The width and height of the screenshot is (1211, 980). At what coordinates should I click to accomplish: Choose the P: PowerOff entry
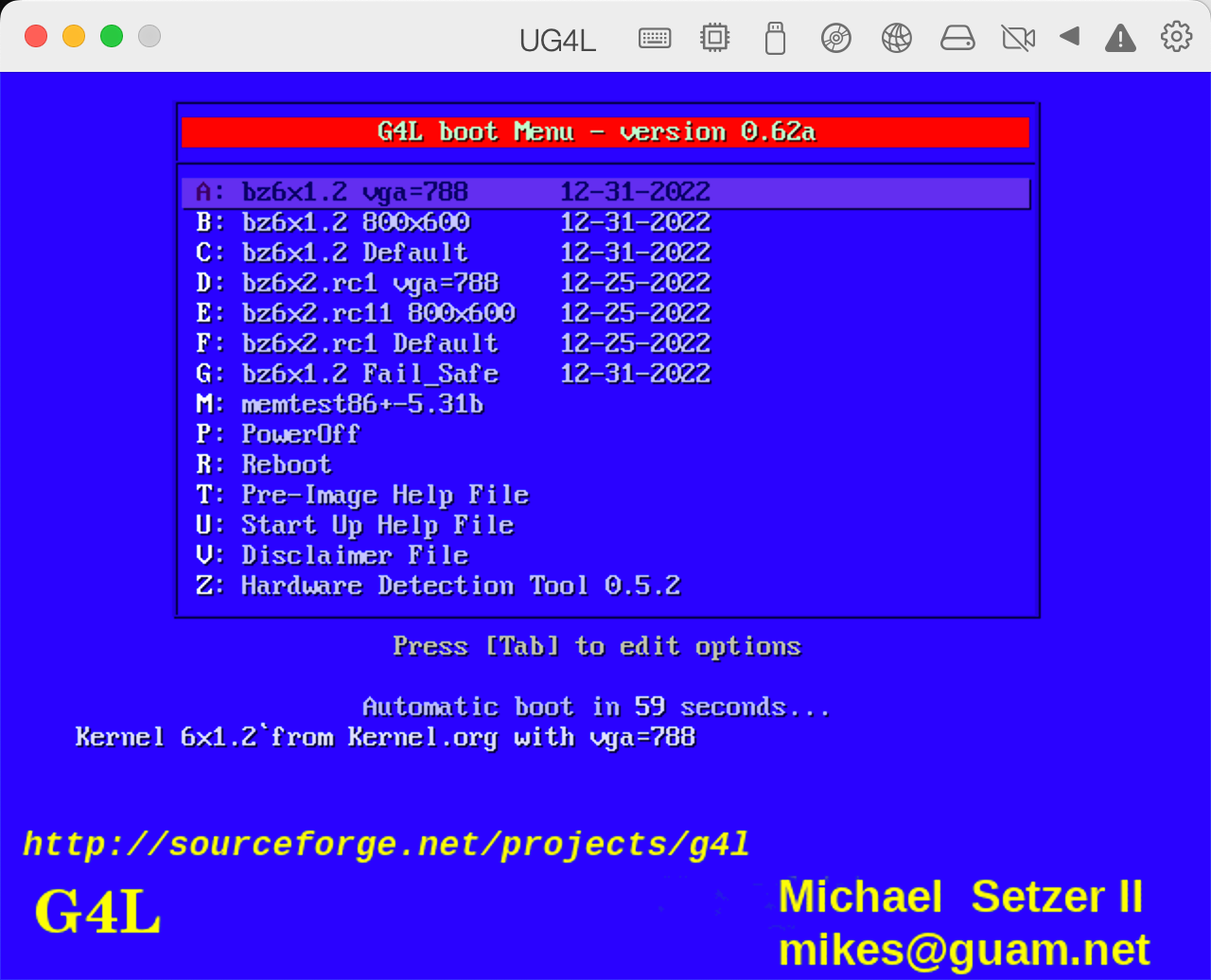point(301,434)
